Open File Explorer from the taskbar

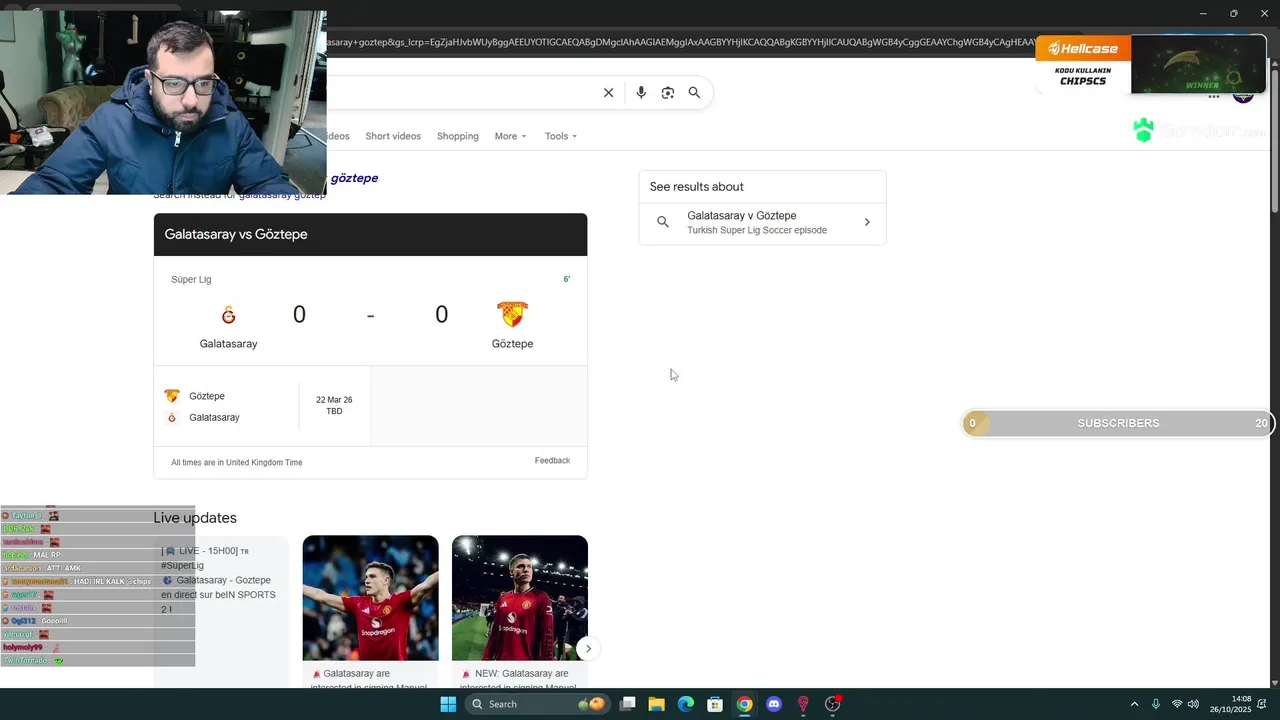pos(657,704)
